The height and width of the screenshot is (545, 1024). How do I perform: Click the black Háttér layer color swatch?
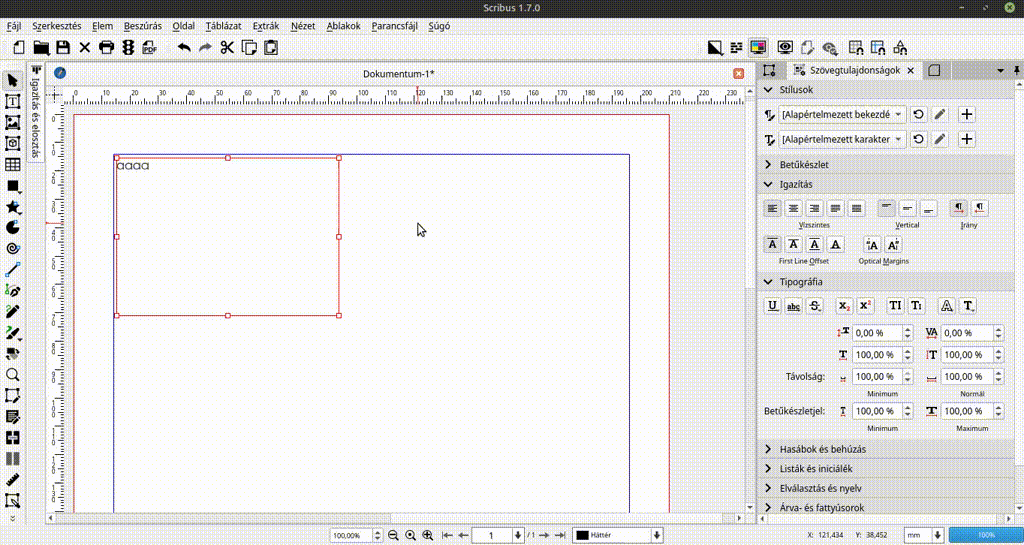(581, 536)
